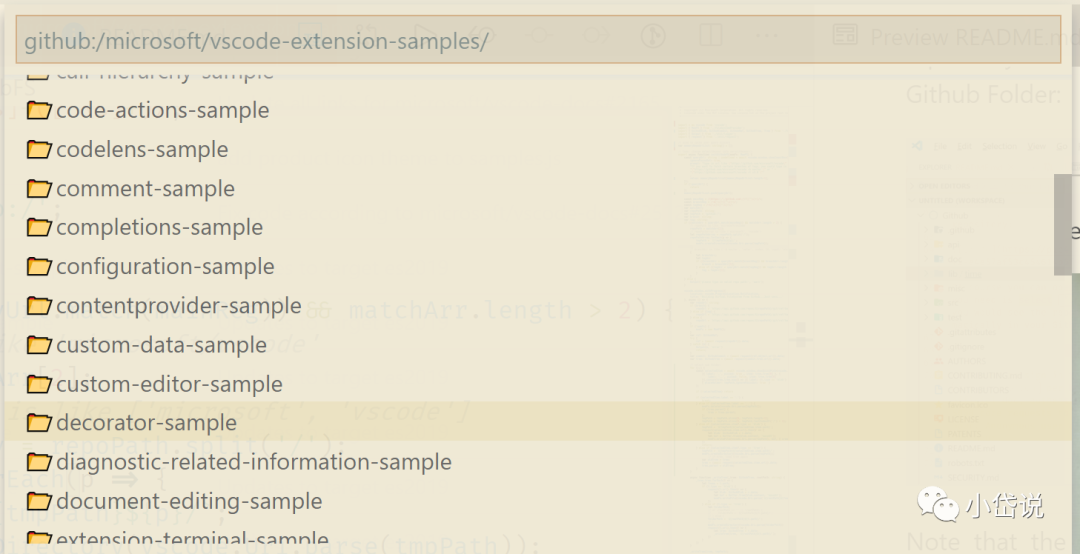
Task: Click the code-actions-sample folder icon
Action: click(39, 110)
